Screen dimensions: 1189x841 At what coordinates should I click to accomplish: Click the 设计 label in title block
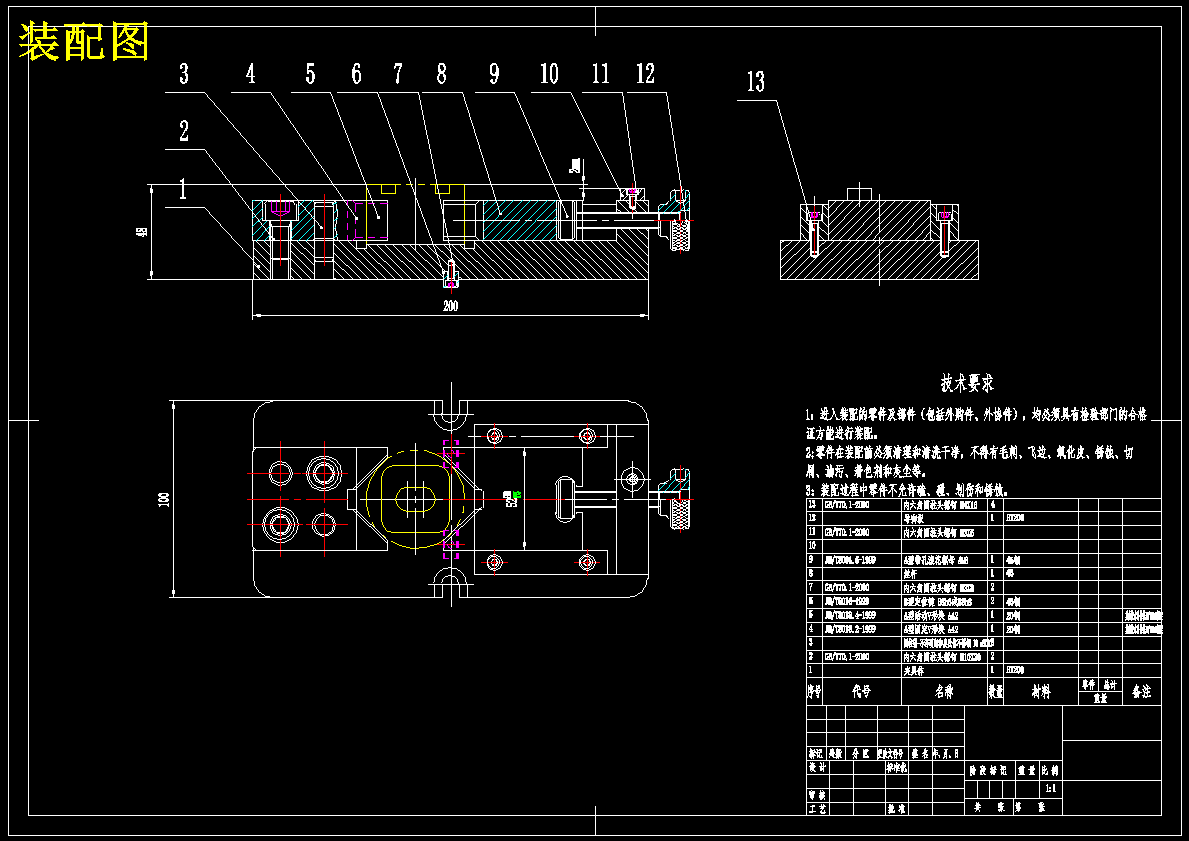[x=817, y=767]
